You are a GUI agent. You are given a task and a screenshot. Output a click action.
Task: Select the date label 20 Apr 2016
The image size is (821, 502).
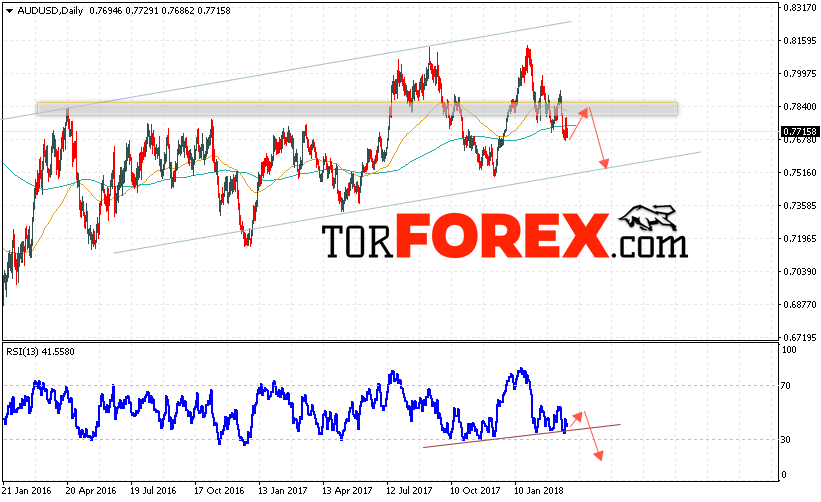(x=91, y=491)
